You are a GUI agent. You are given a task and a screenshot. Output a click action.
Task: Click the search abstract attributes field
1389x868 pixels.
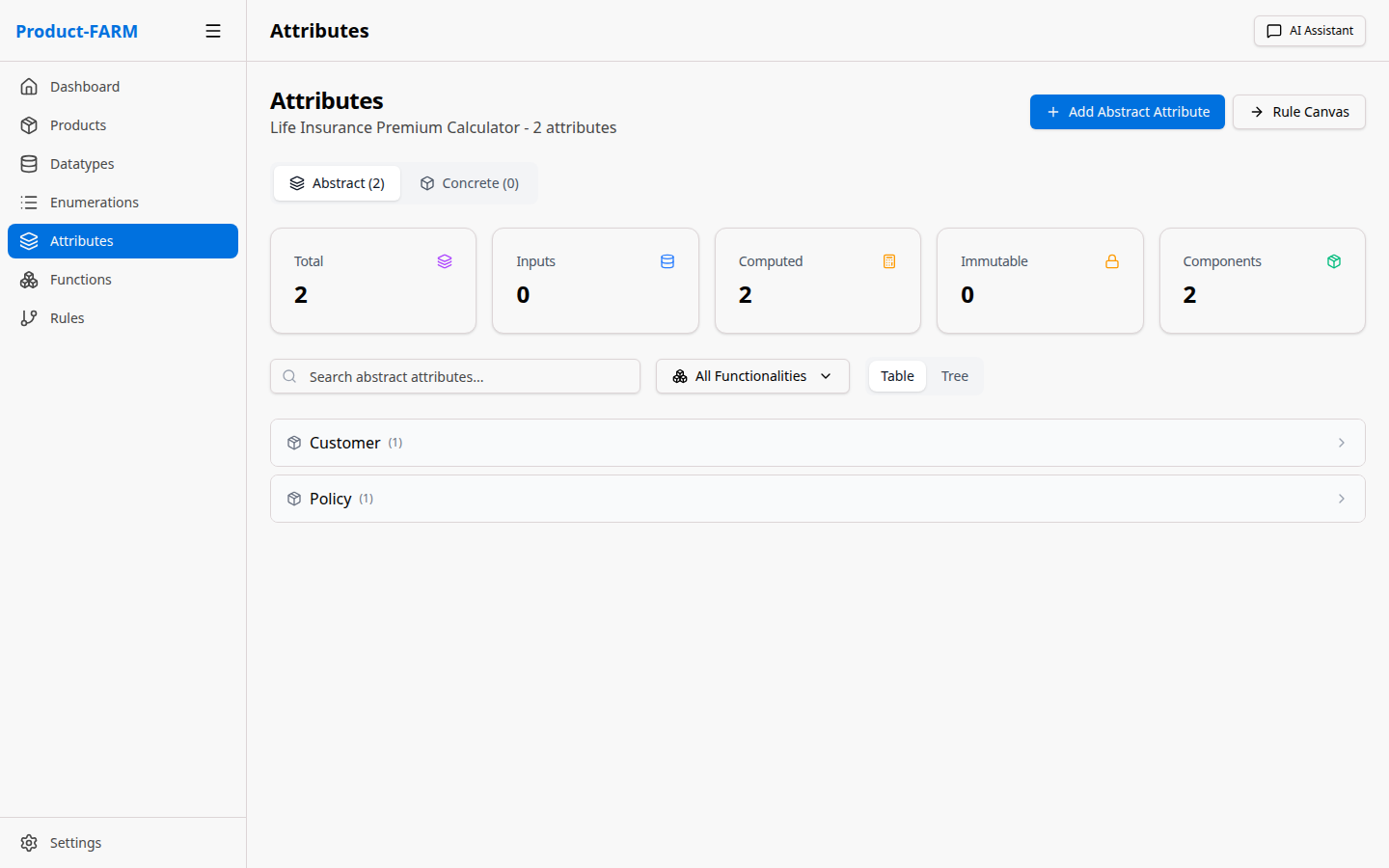pos(454,376)
